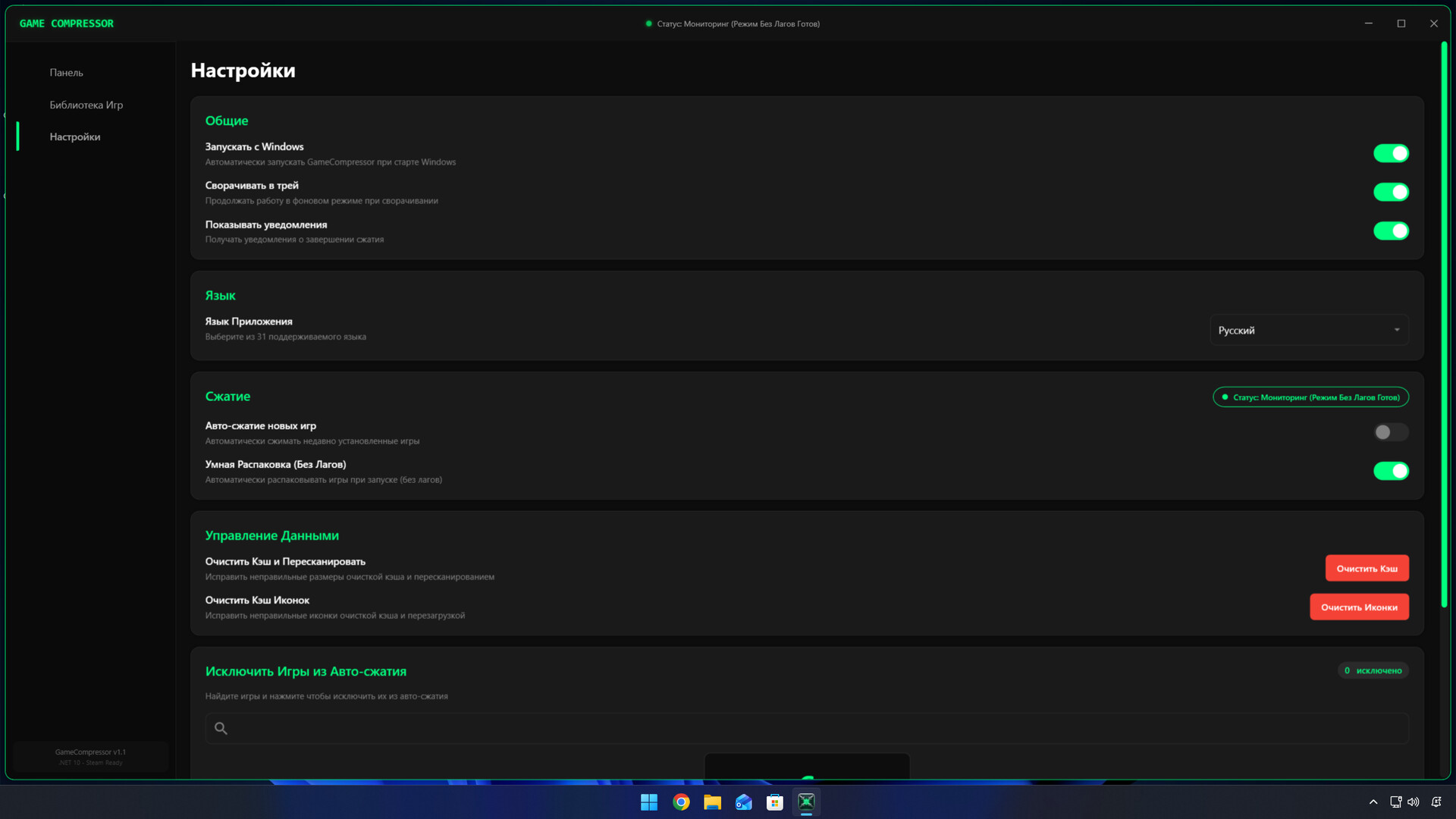Open File Explorer from taskbar

[x=712, y=802]
